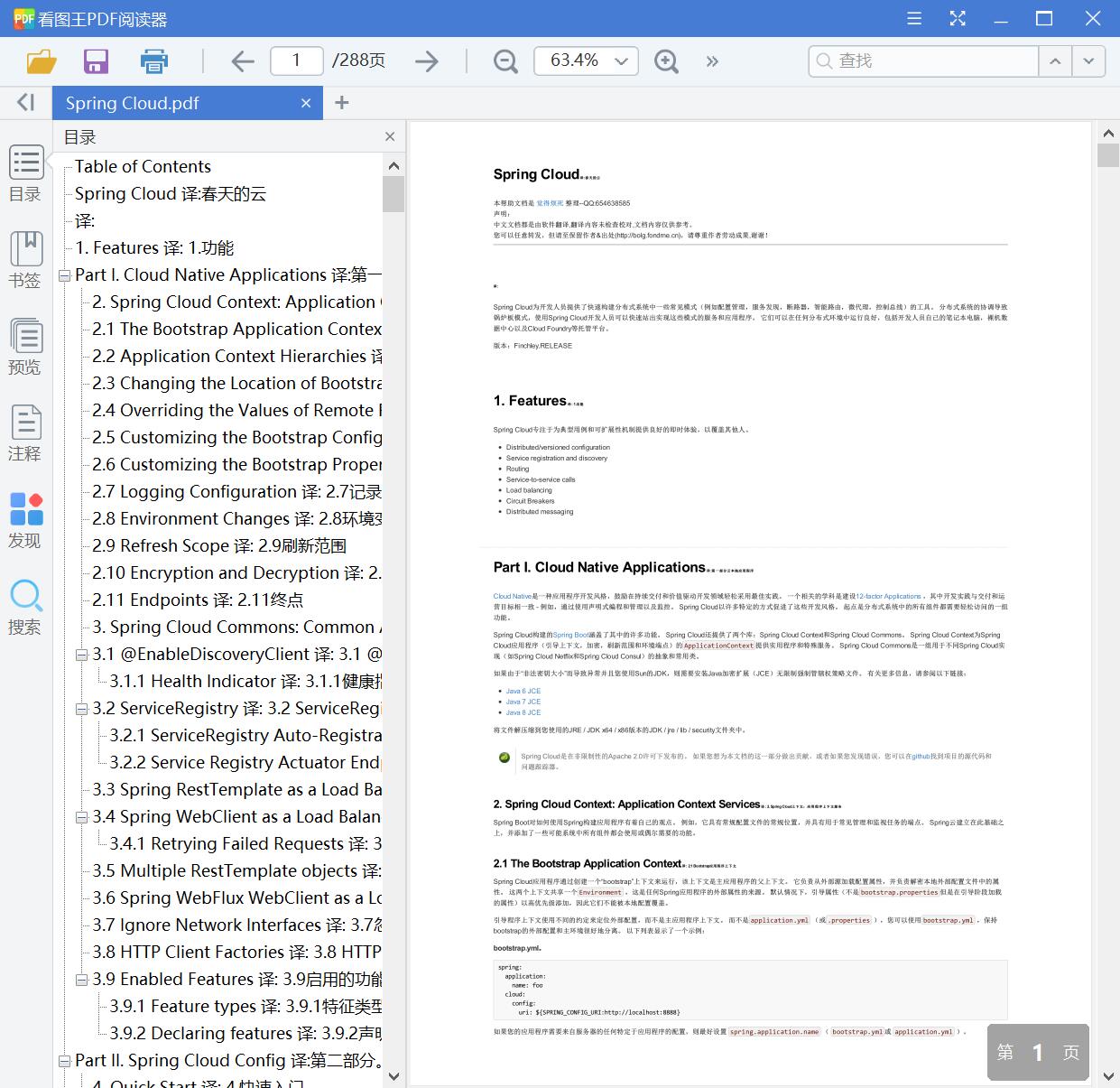Collapse Part I. Cloud Native Applications node
This screenshot has height=1088, width=1120.
coord(64,275)
